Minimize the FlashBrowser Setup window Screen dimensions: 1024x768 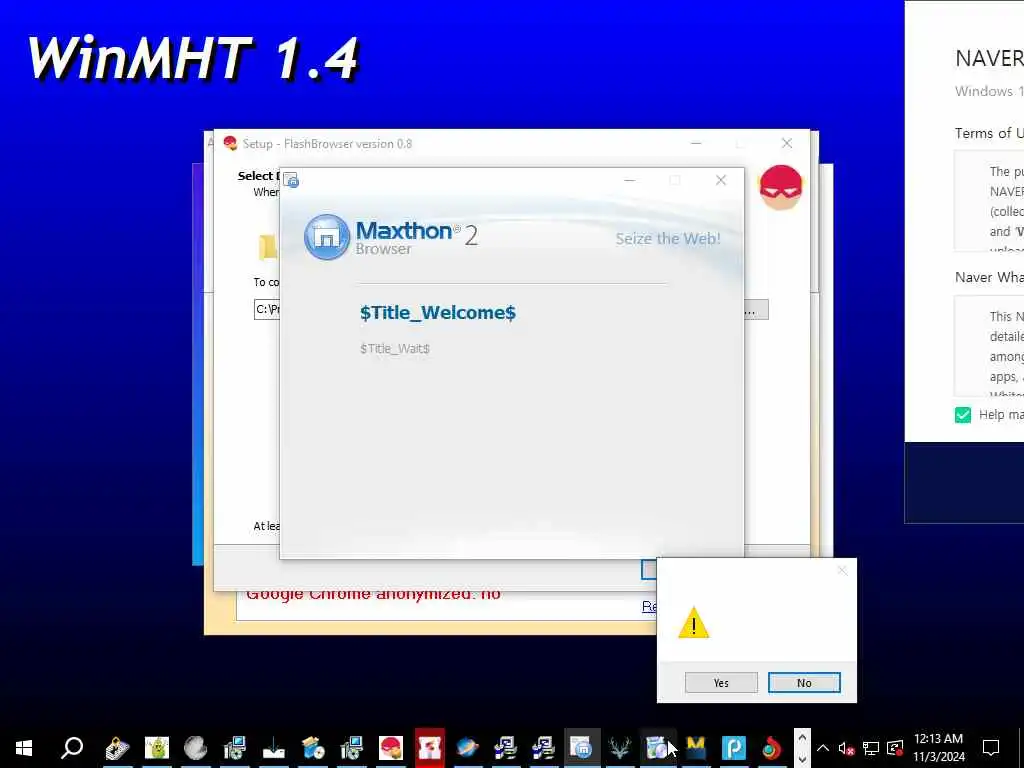(x=696, y=144)
